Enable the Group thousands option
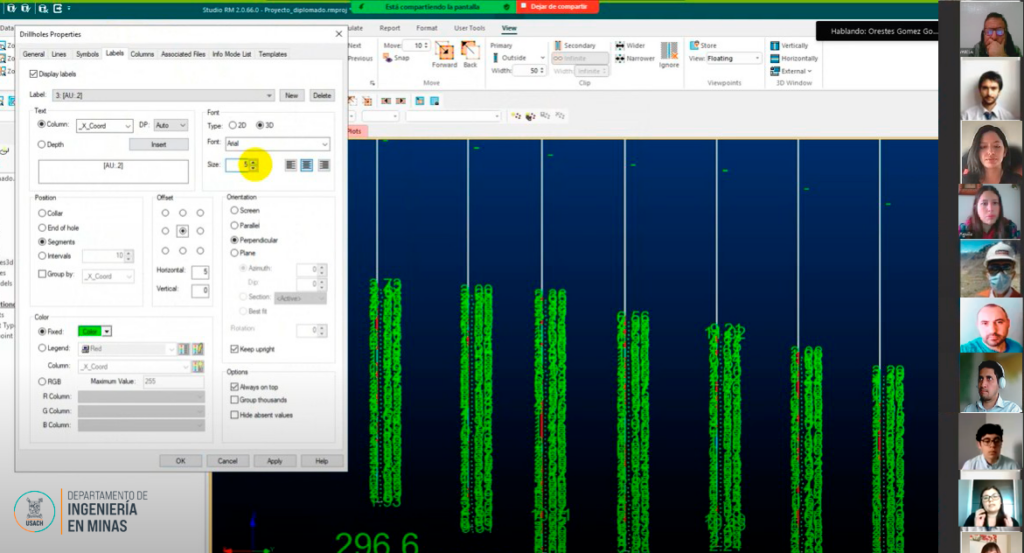 click(x=234, y=400)
